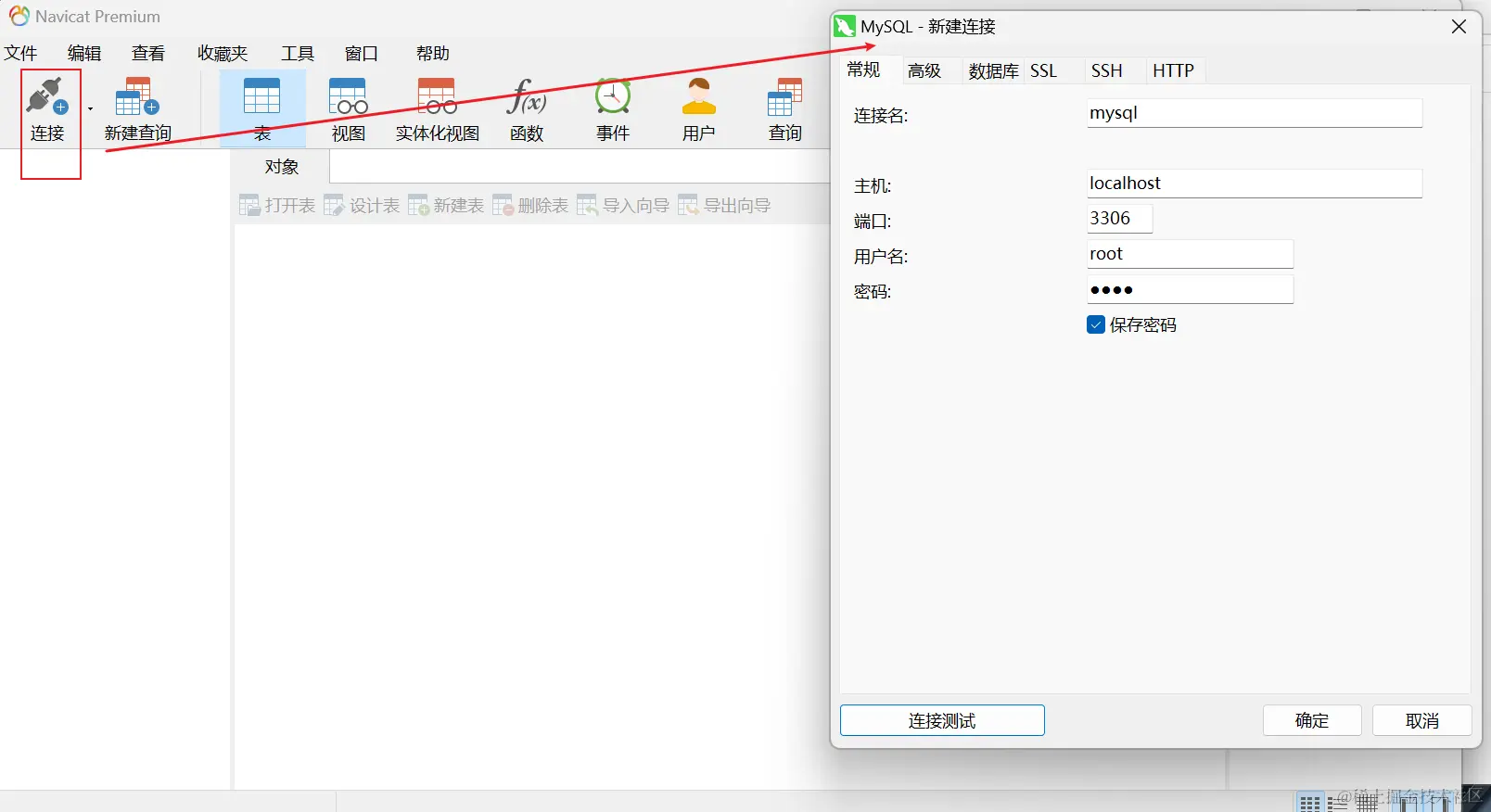Screen dimensions: 1491x812
Task: Open the 查看 menu
Action: 148,54
